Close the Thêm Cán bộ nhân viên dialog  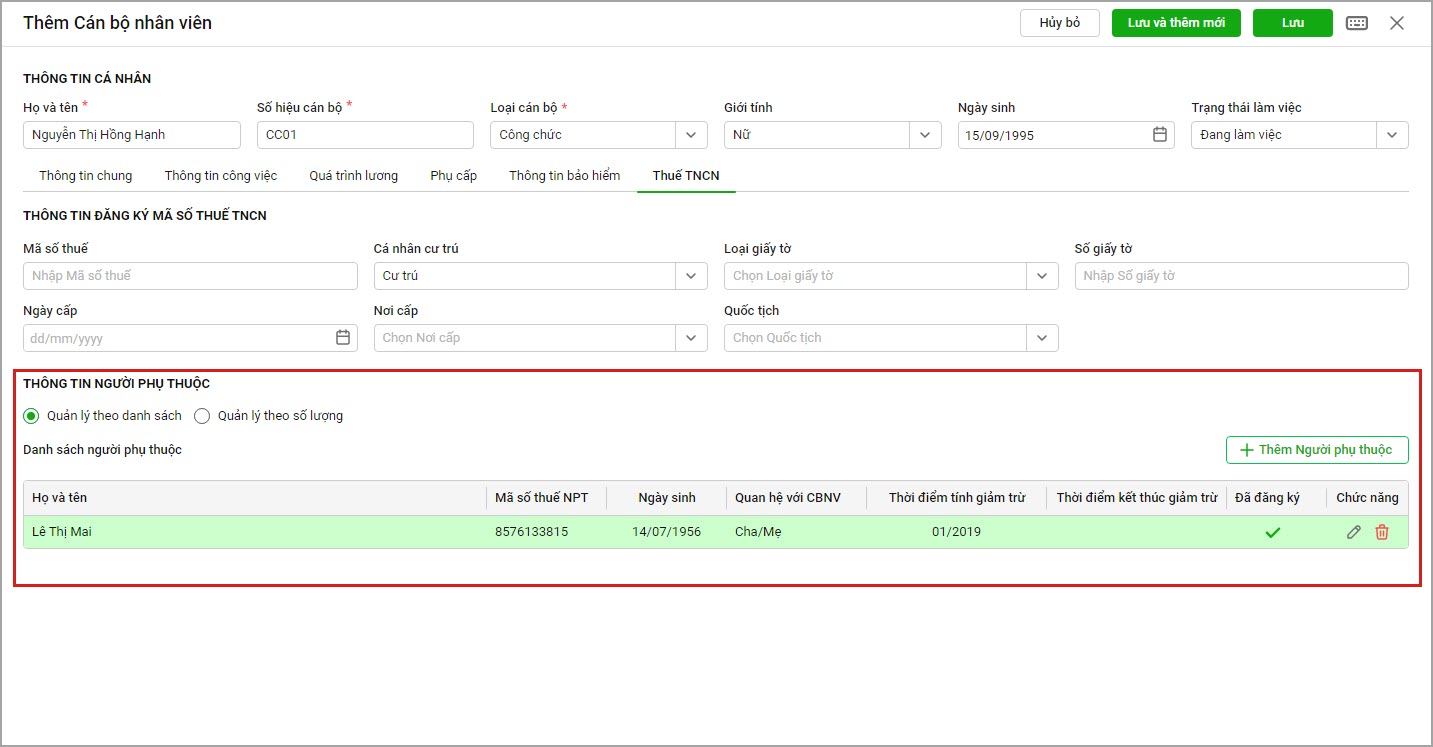click(x=1397, y=23)
